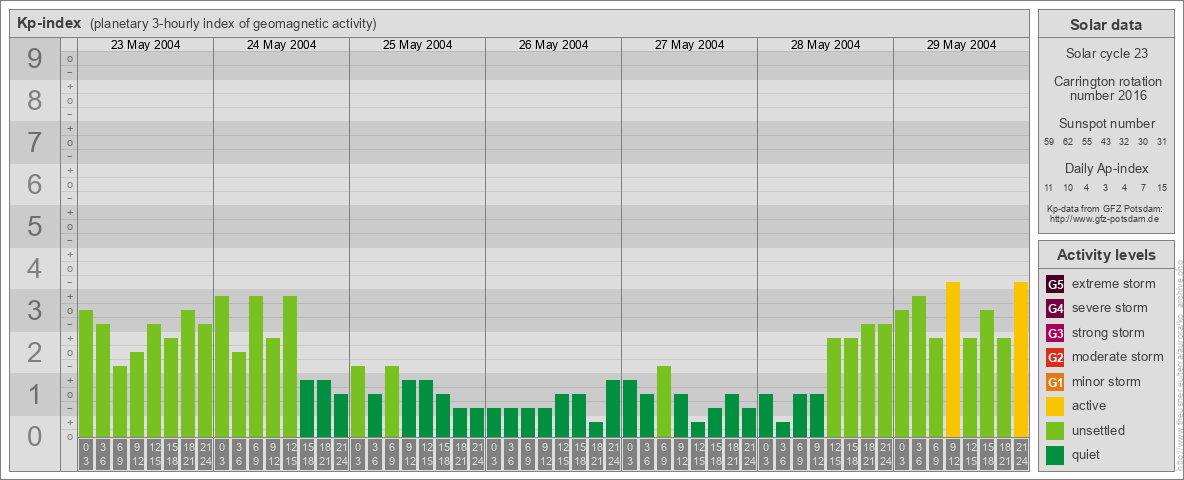Click sunspot number value 59
The width and height of the screenshot is (1184, 480).
pos(1050,142)
